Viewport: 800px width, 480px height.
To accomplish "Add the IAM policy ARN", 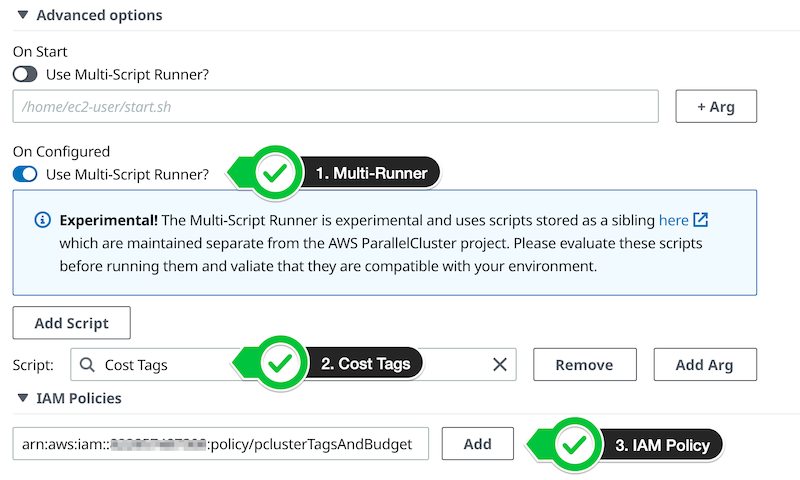I will 478,444.
